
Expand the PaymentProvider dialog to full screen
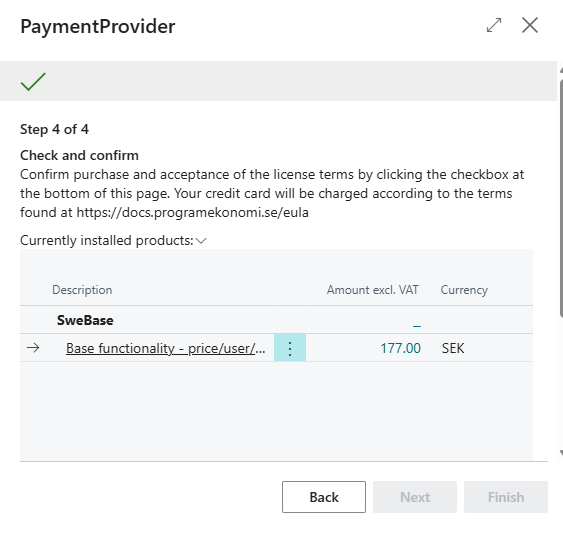(494, 25)
